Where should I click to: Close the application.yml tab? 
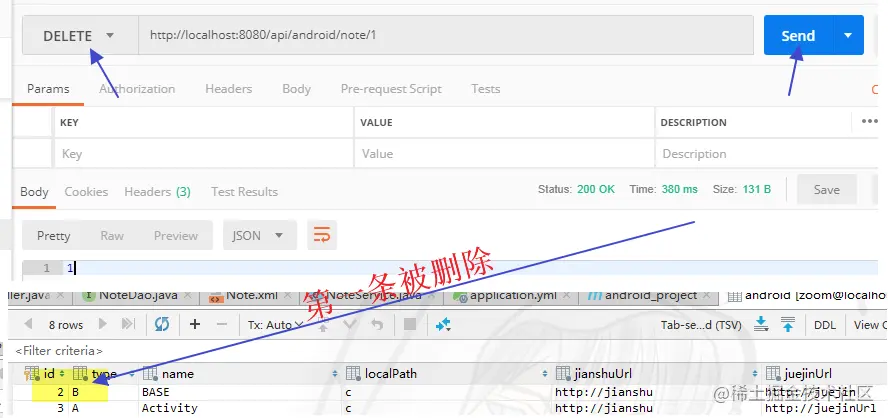(x=567, y=296)
